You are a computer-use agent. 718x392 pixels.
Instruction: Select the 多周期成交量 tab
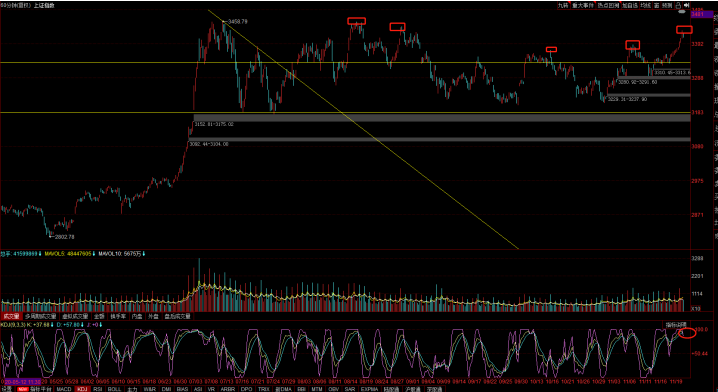tap(41, 316)
